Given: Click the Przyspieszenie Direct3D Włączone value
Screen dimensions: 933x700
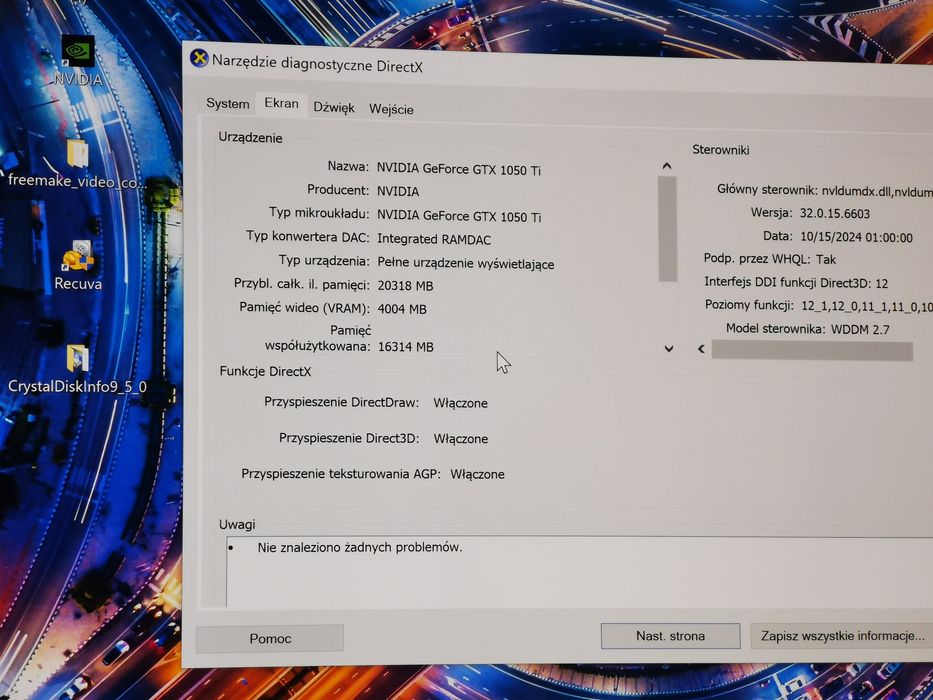Looking at the screenshot, I should click(x=461, y=439).
